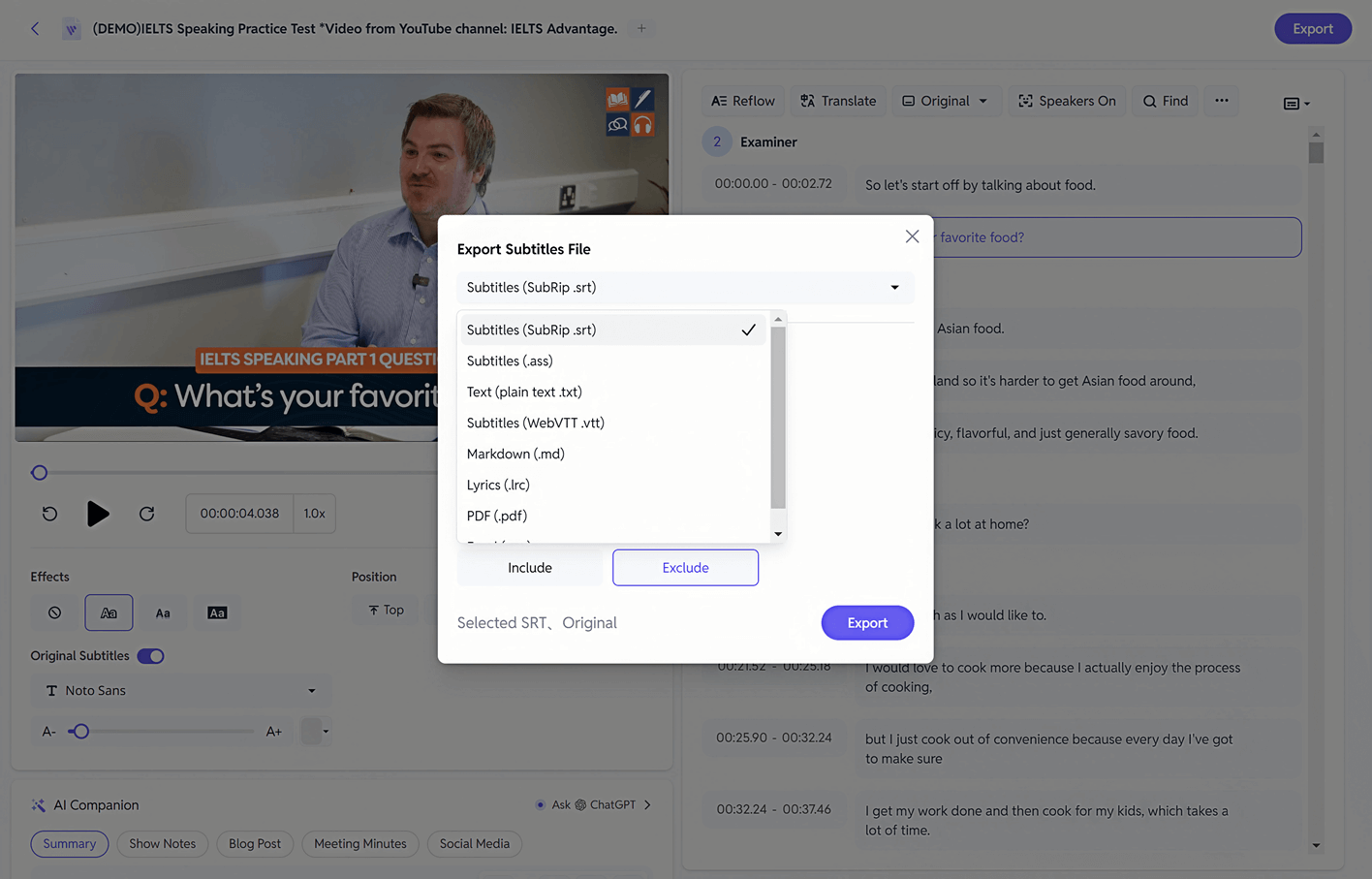Open the Original language dropdown
The image size is (1372, 879).
945,101
